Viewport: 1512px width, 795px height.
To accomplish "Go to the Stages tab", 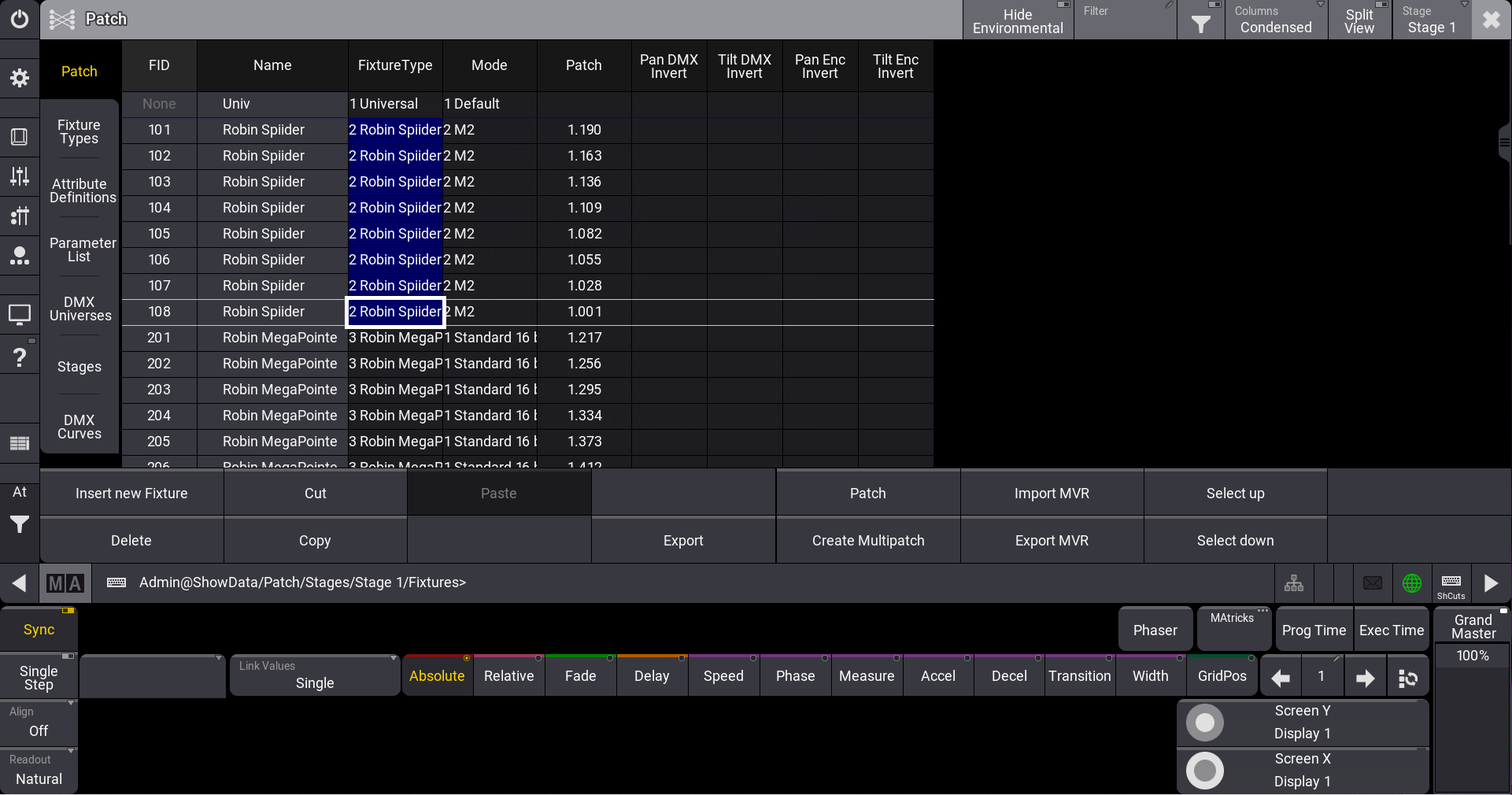I will tap(79, 367).
